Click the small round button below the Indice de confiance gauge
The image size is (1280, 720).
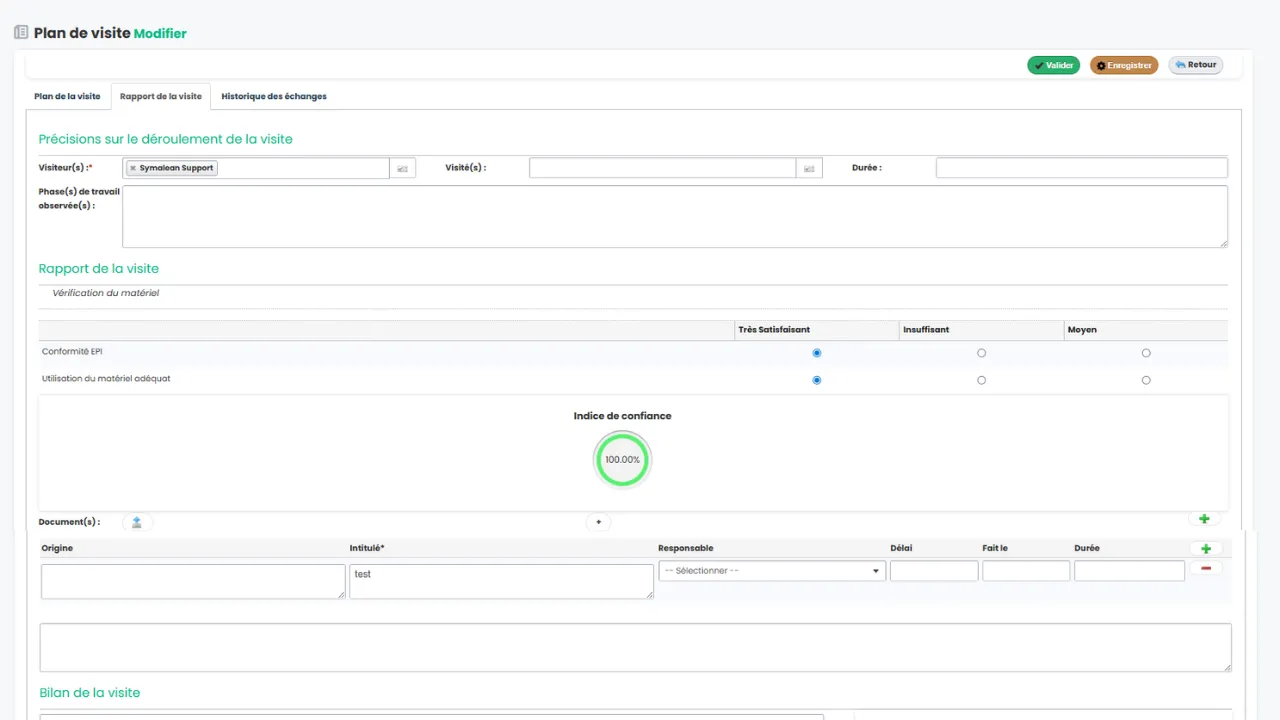coord(598,522)
